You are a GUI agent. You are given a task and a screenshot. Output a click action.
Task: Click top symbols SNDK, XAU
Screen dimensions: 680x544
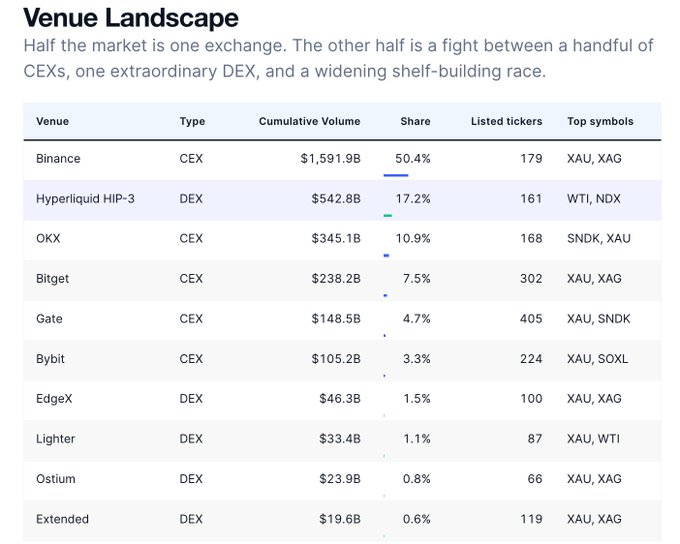pos(599,239)
